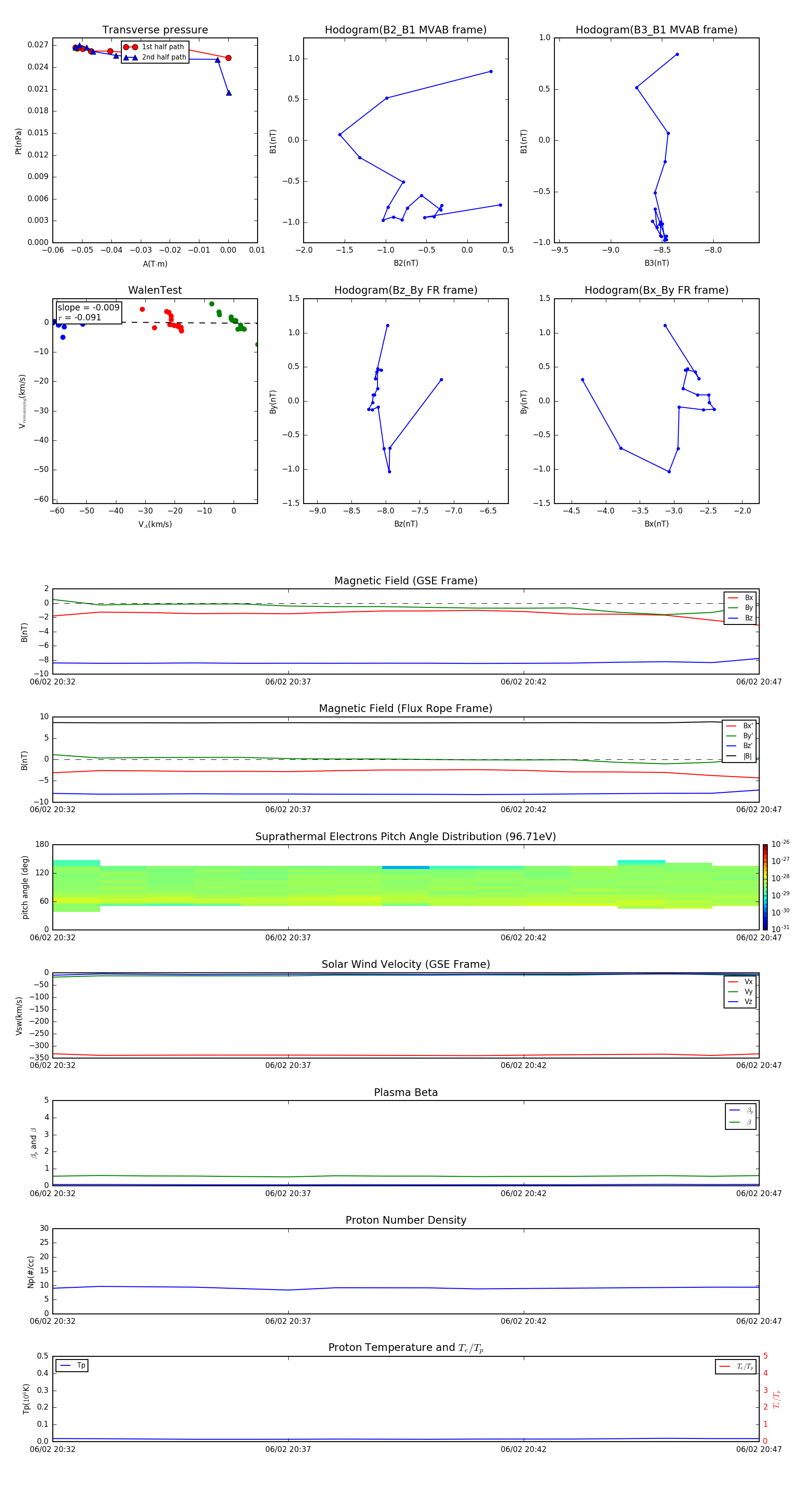This screenshot has width=812, height=1489.
Task: Click the 'r = -0.091' annotation
Action: pos(80,317)
